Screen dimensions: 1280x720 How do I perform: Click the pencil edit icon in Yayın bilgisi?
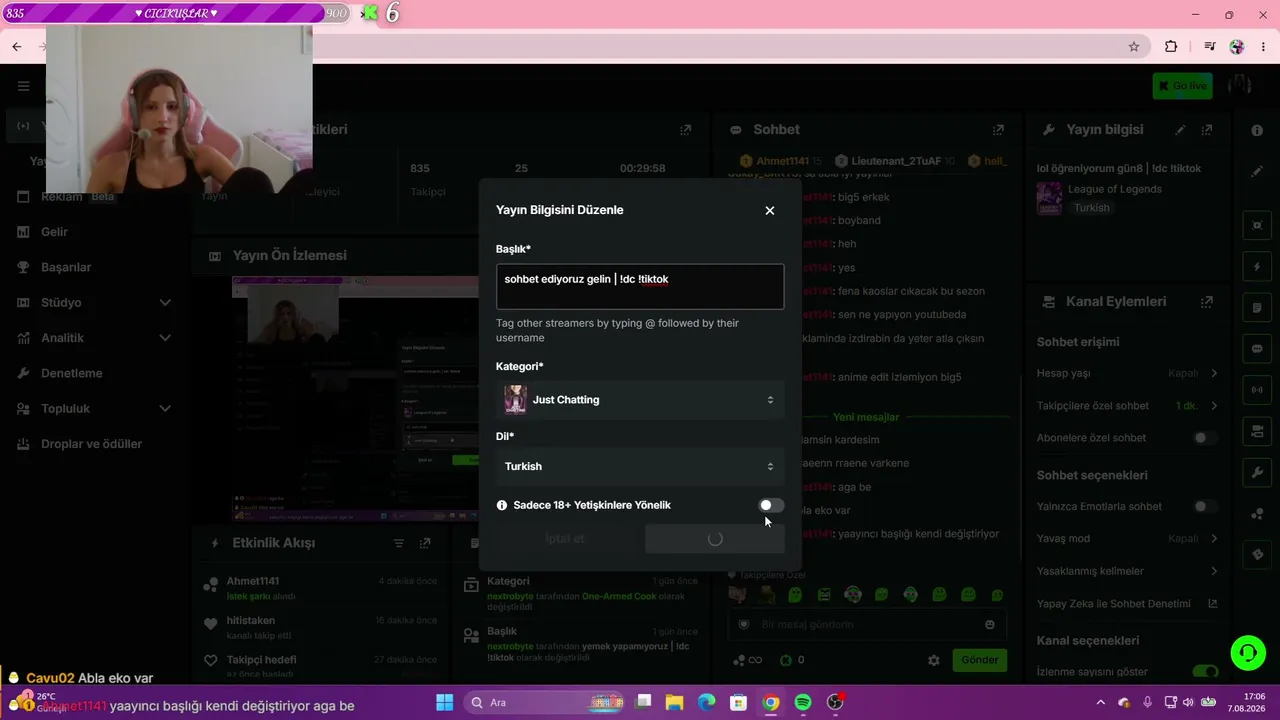pos(1180,130)
